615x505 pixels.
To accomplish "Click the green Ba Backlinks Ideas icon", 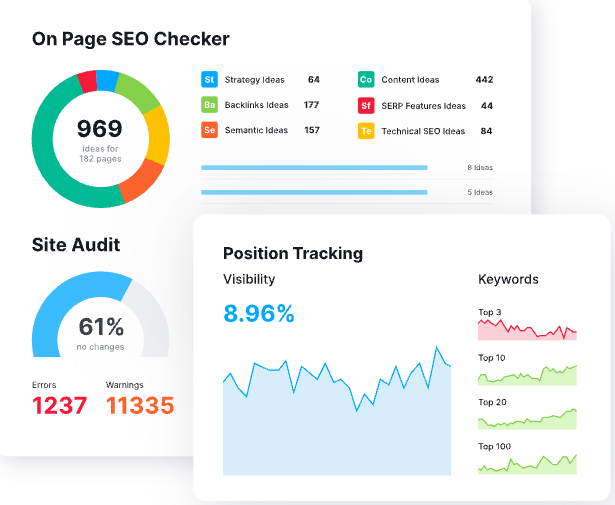I will [209, 105].
